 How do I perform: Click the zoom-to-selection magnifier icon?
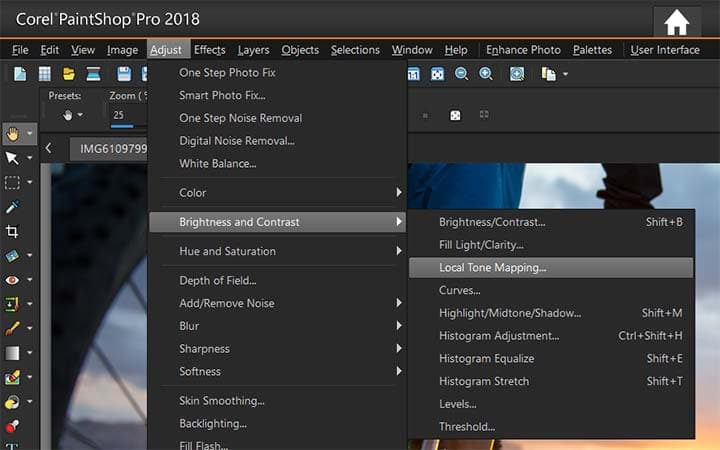[517, 74]
